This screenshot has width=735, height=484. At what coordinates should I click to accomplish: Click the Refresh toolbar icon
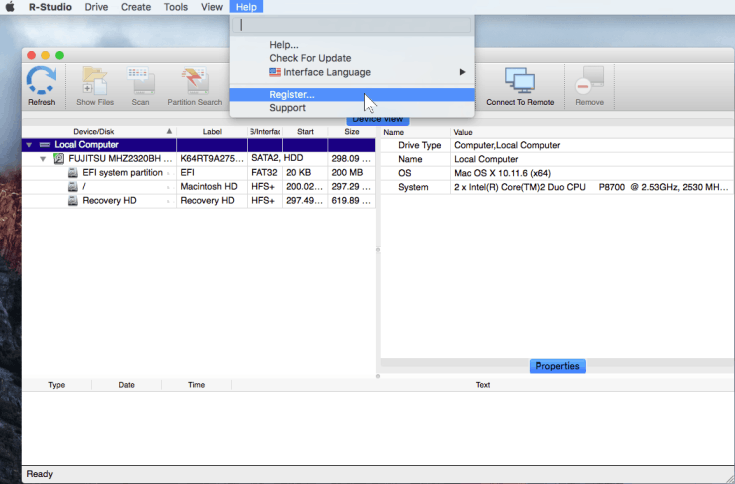pyautogui.click(x=41, y=84)
